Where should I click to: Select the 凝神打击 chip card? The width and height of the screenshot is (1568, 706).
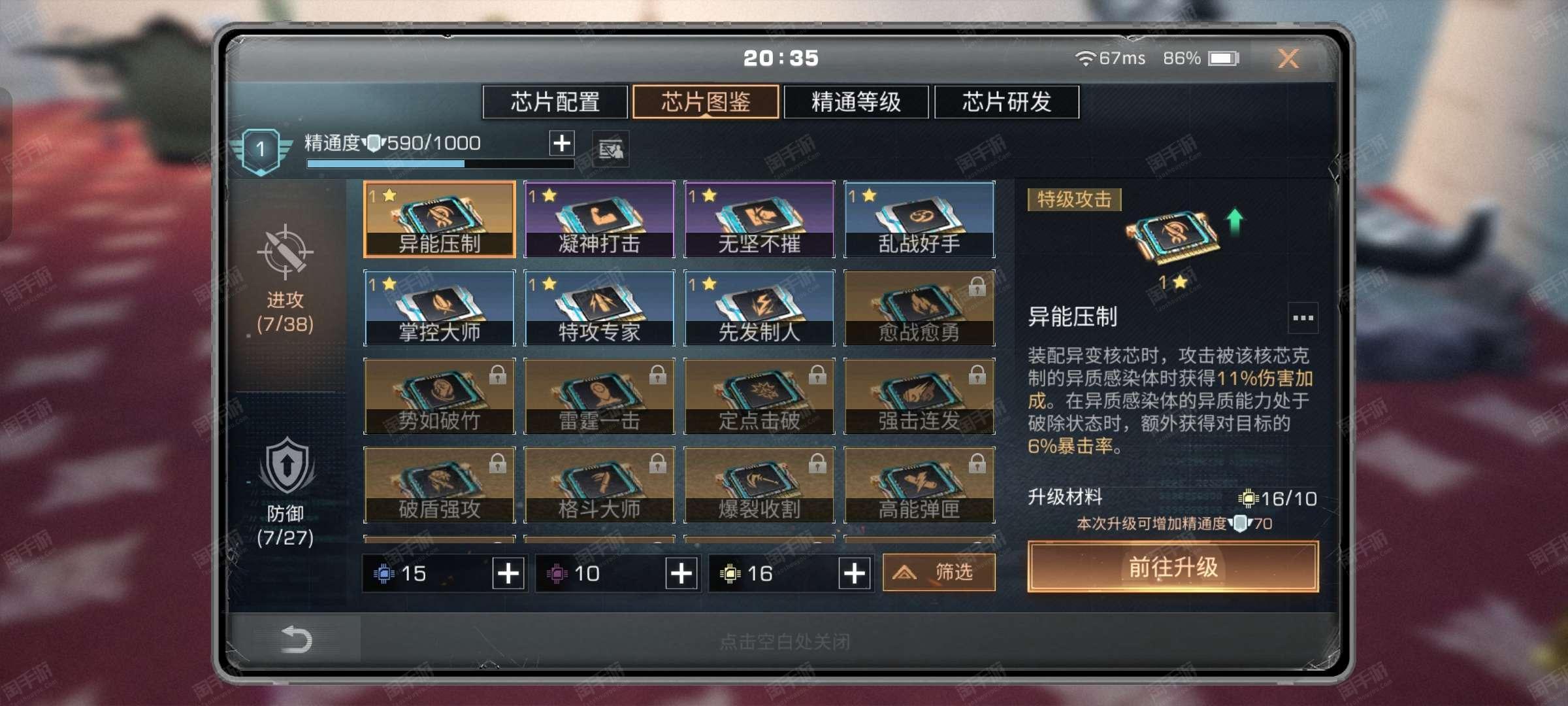tap(599, 219)
